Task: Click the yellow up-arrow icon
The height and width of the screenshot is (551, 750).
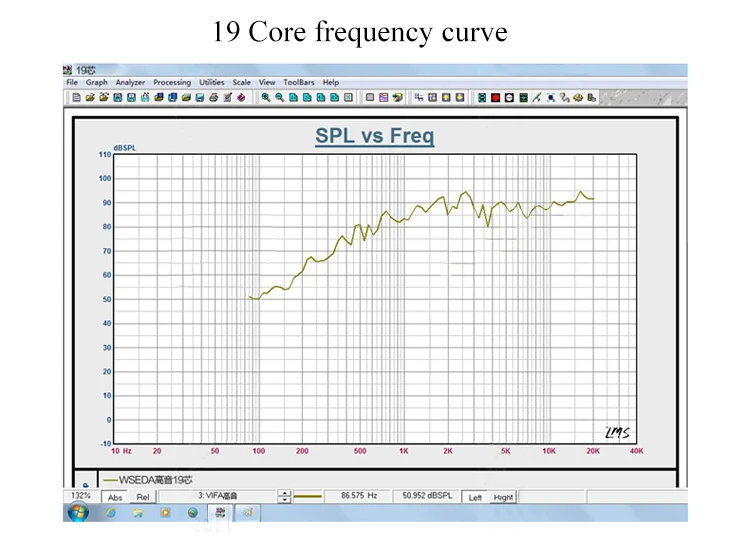Action: coord(446,98)
